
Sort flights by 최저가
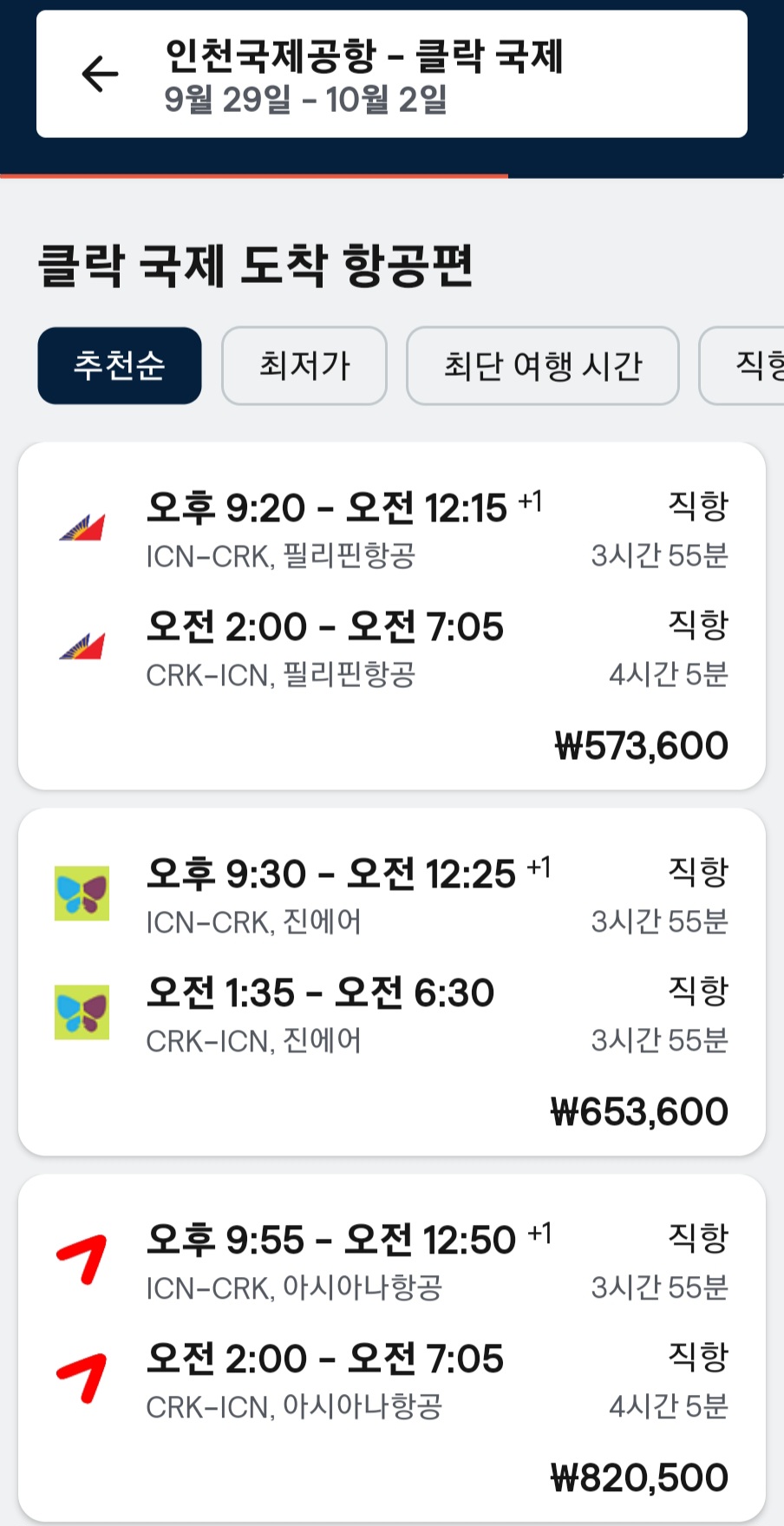(x=304, y=365)
